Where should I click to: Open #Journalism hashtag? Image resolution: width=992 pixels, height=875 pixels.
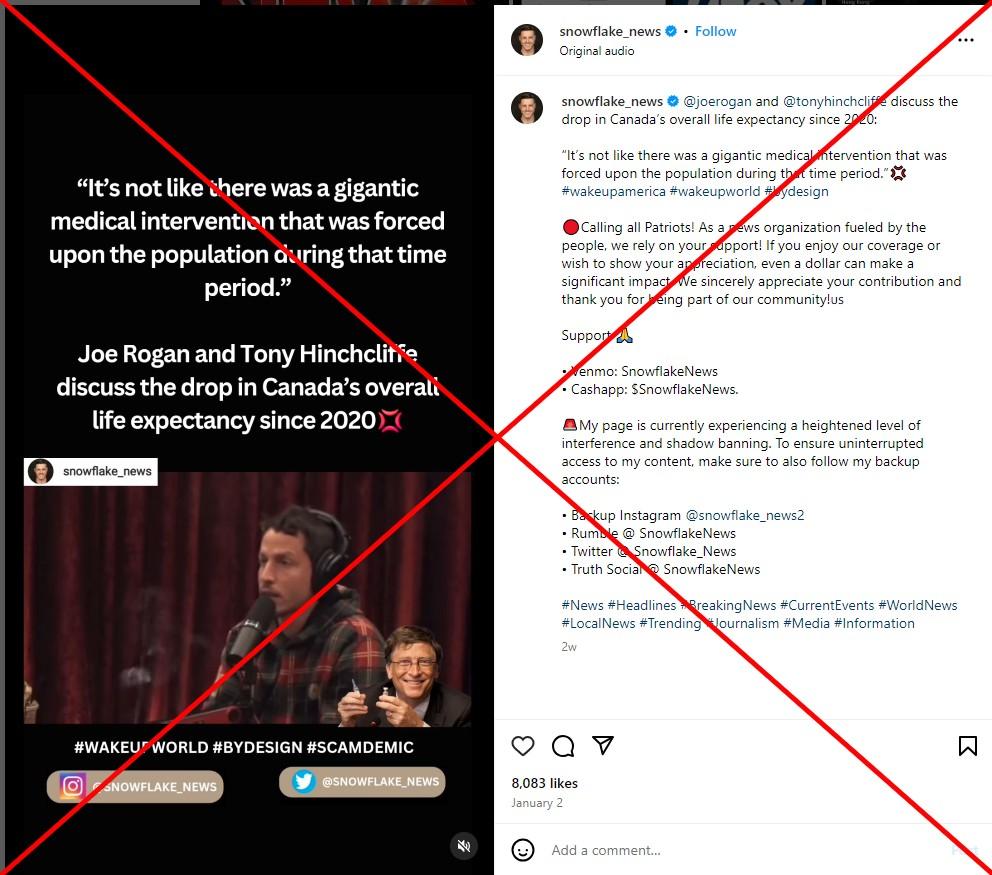pos(743,623)
